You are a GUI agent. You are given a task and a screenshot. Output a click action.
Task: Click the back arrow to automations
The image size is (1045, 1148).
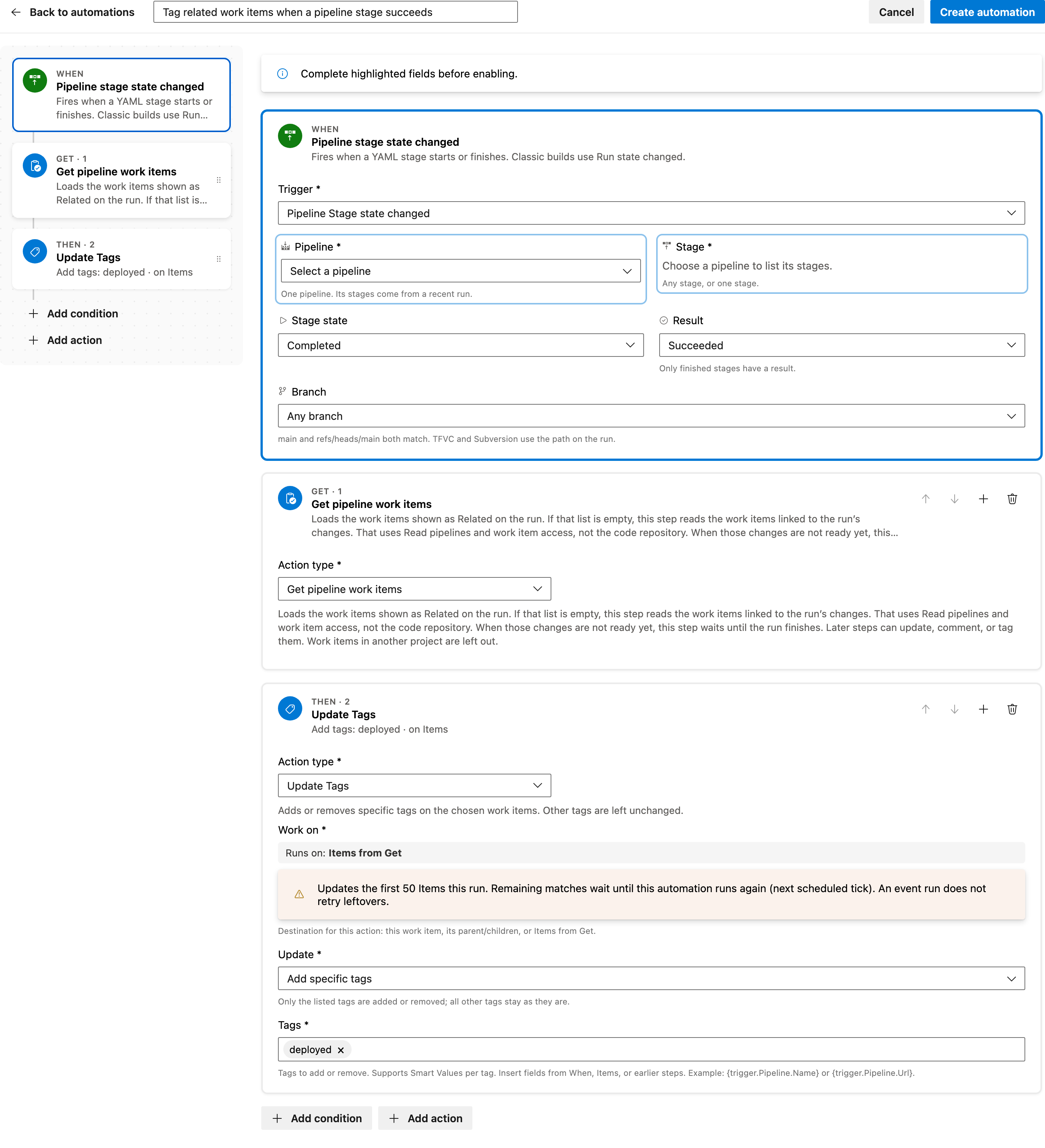(x=16, y=12)
